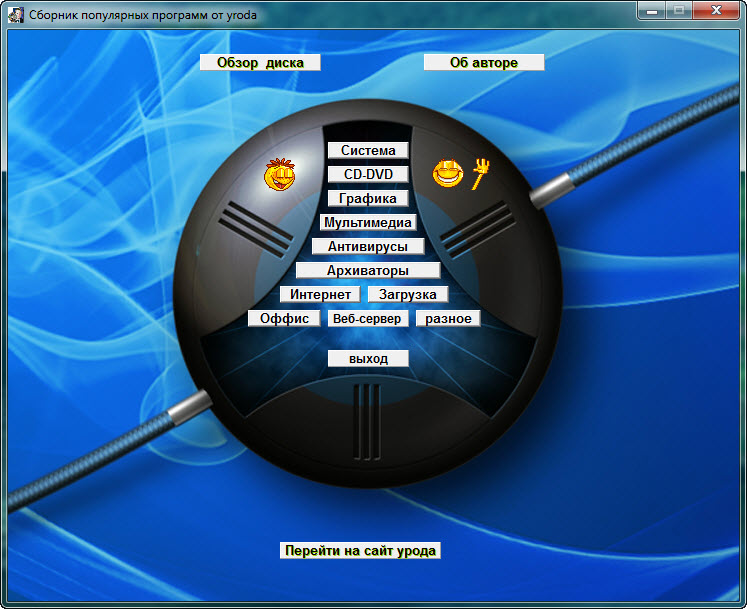Follow the Перейти на сайт урода link

pyautogui.click(x=360, y=550)
